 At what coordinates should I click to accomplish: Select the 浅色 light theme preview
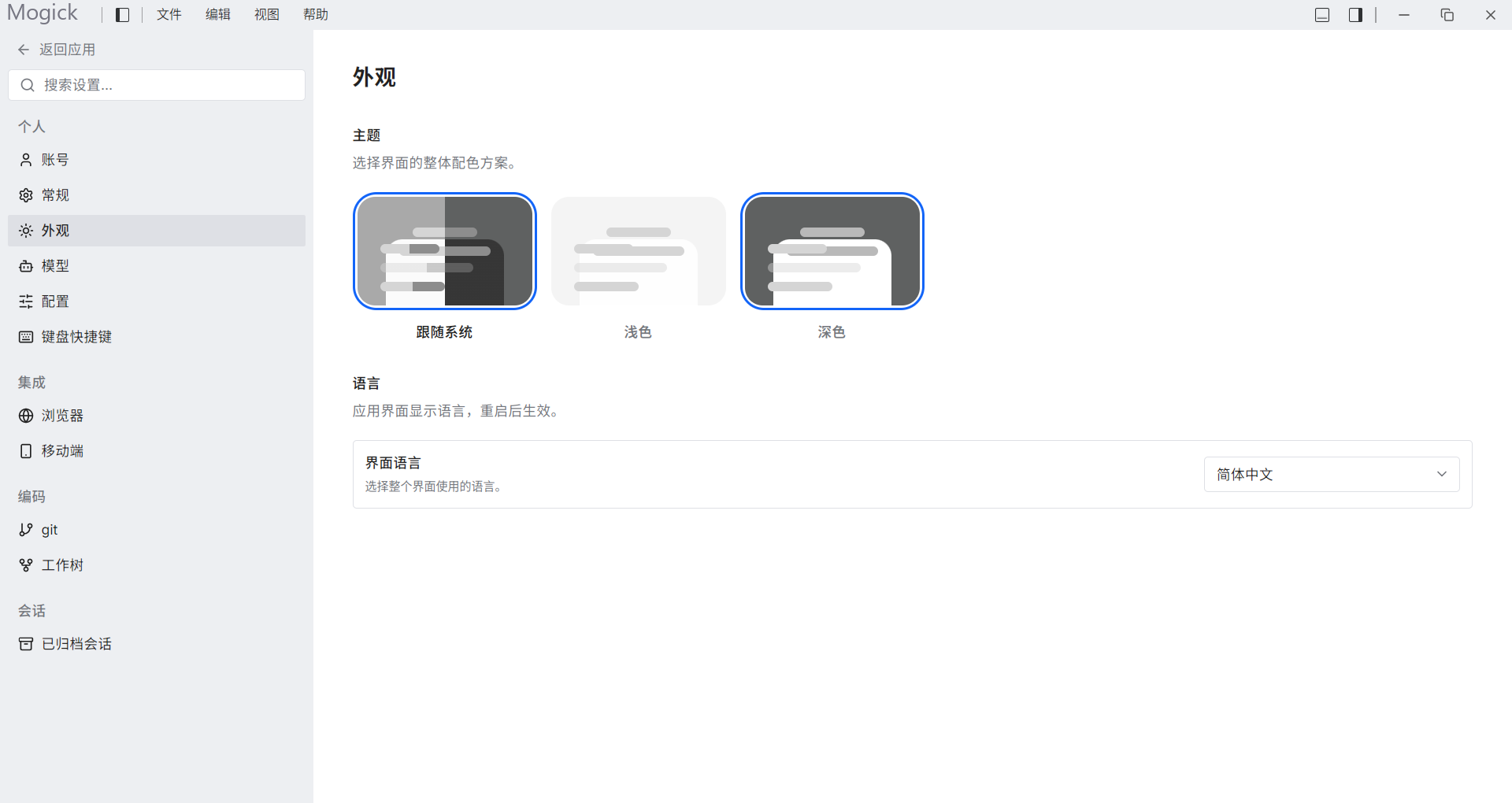[x=639, y=251]
